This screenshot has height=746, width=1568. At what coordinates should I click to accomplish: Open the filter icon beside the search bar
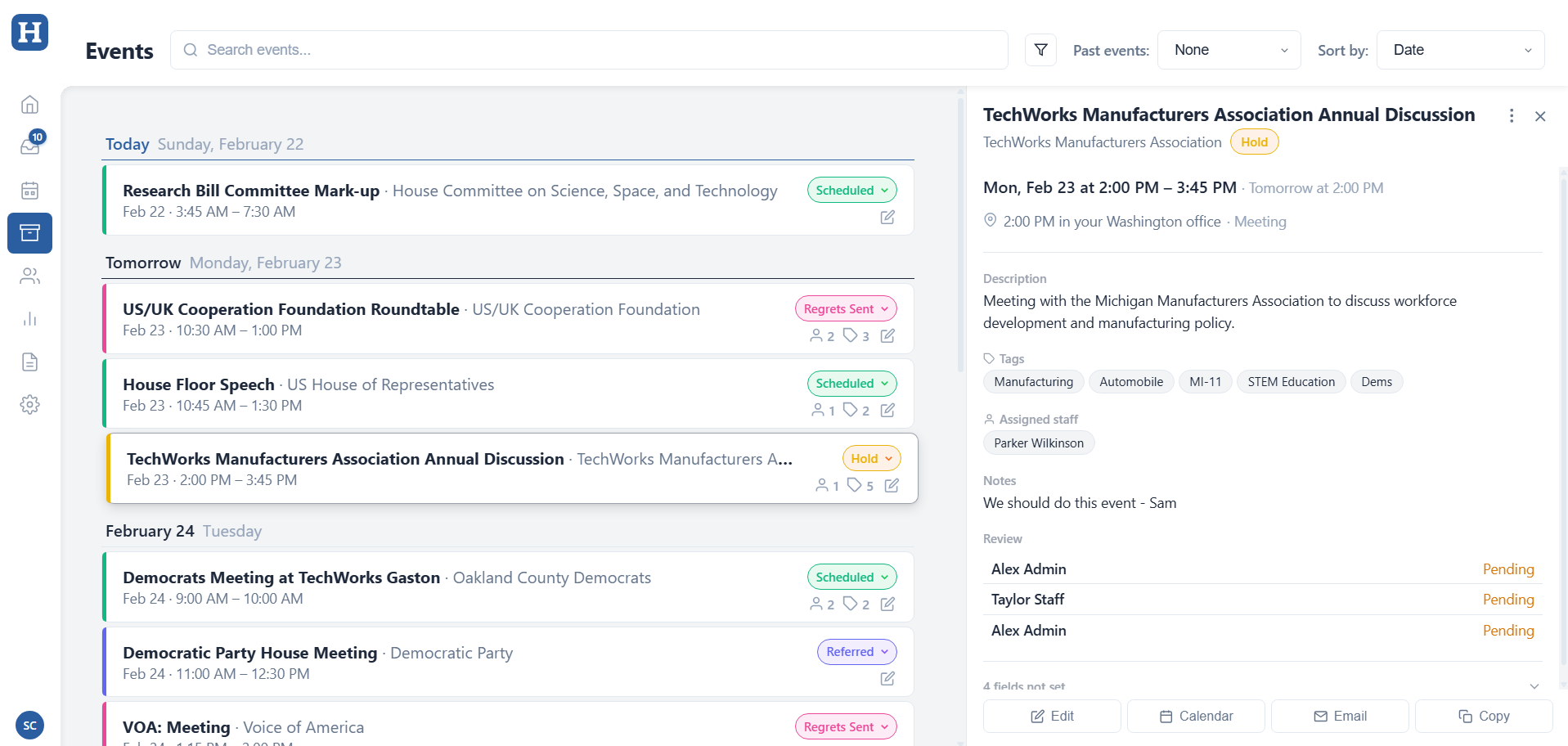click(x=1040, y=50)
